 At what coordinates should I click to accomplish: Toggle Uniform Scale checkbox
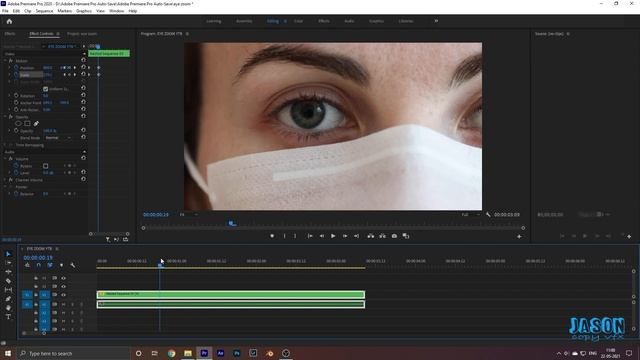tap(45, 89)
